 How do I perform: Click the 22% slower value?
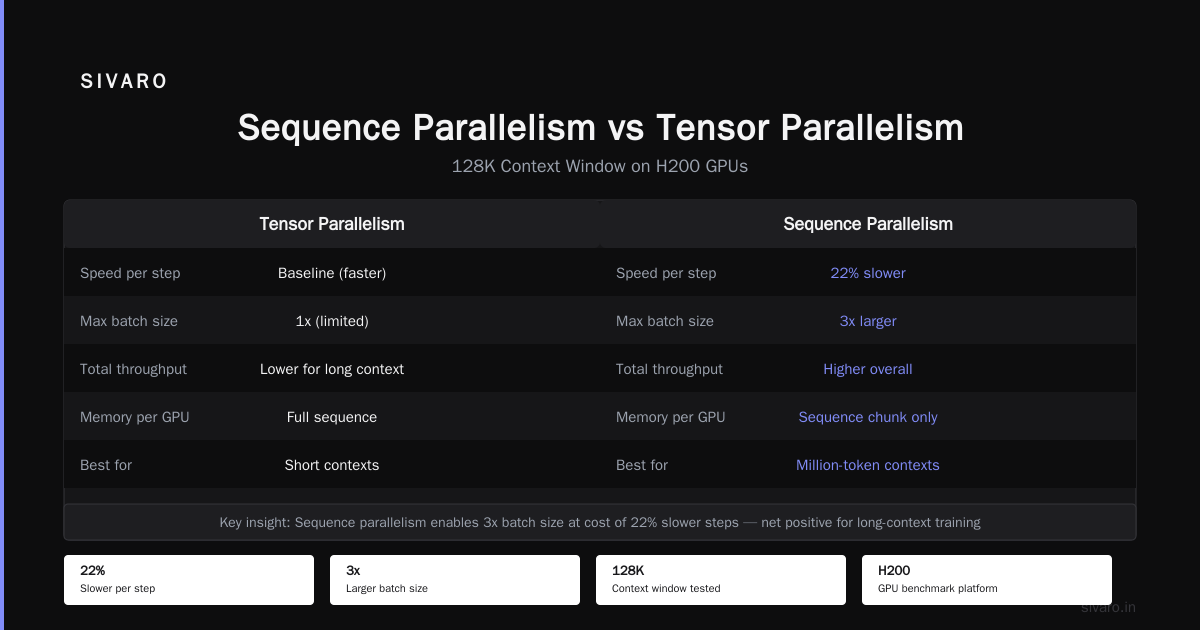[868, 273]
